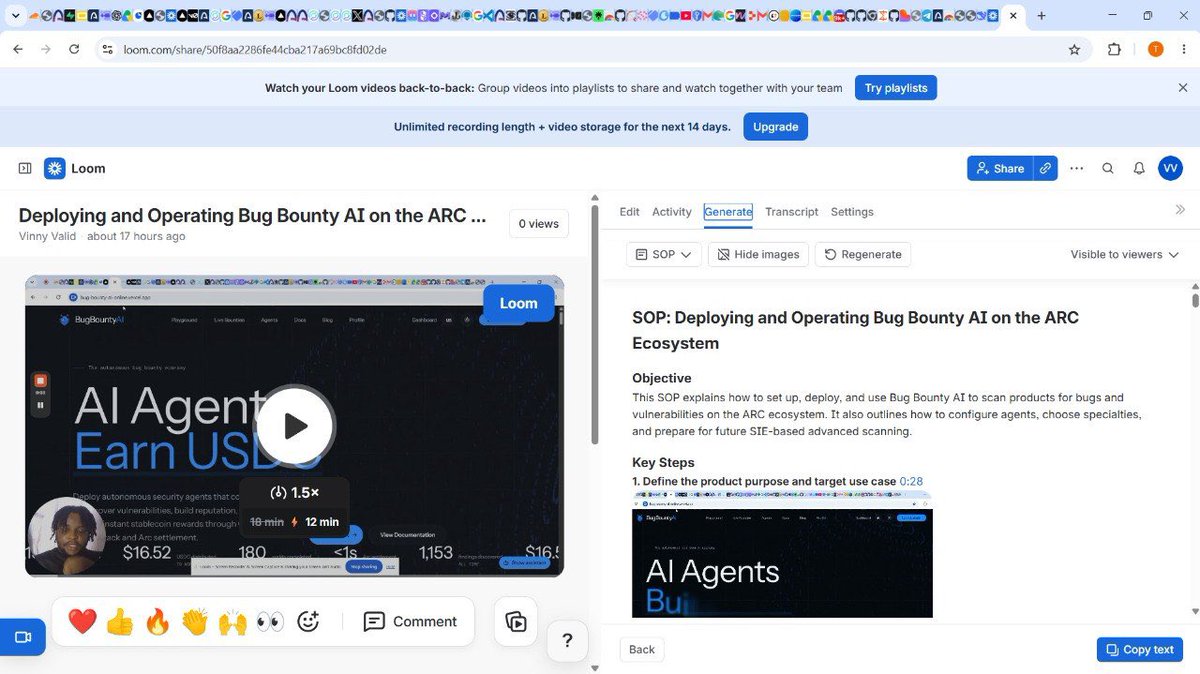Click the Copy text button
The height and width of the screenshot is (674, 1200).
coord(1140,650)
